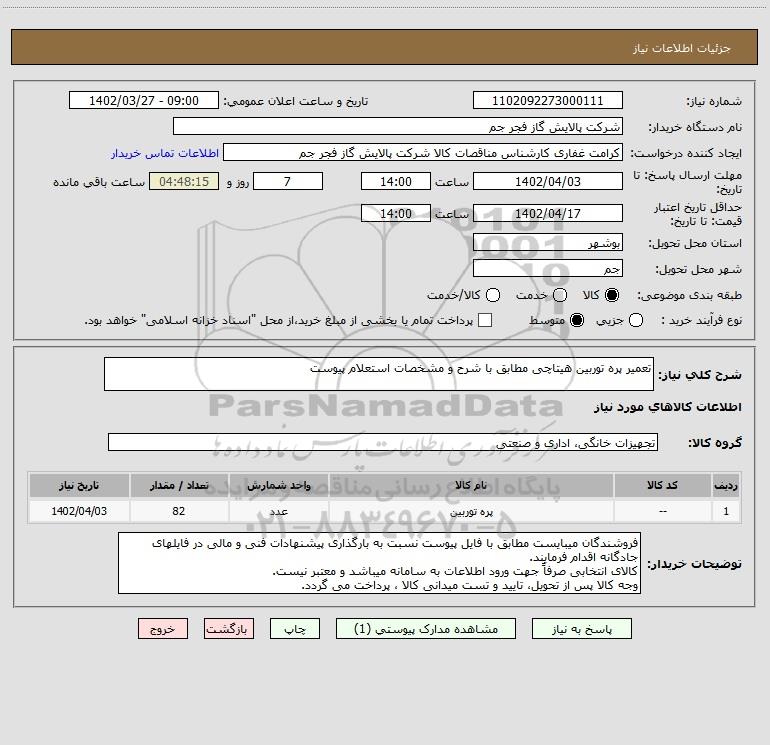Click the بازگشت back button
The image size is (770, 745).
229,629
